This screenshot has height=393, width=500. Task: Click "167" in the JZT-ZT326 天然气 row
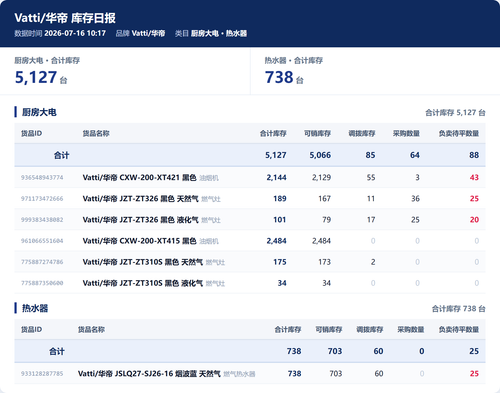[324, 199]
